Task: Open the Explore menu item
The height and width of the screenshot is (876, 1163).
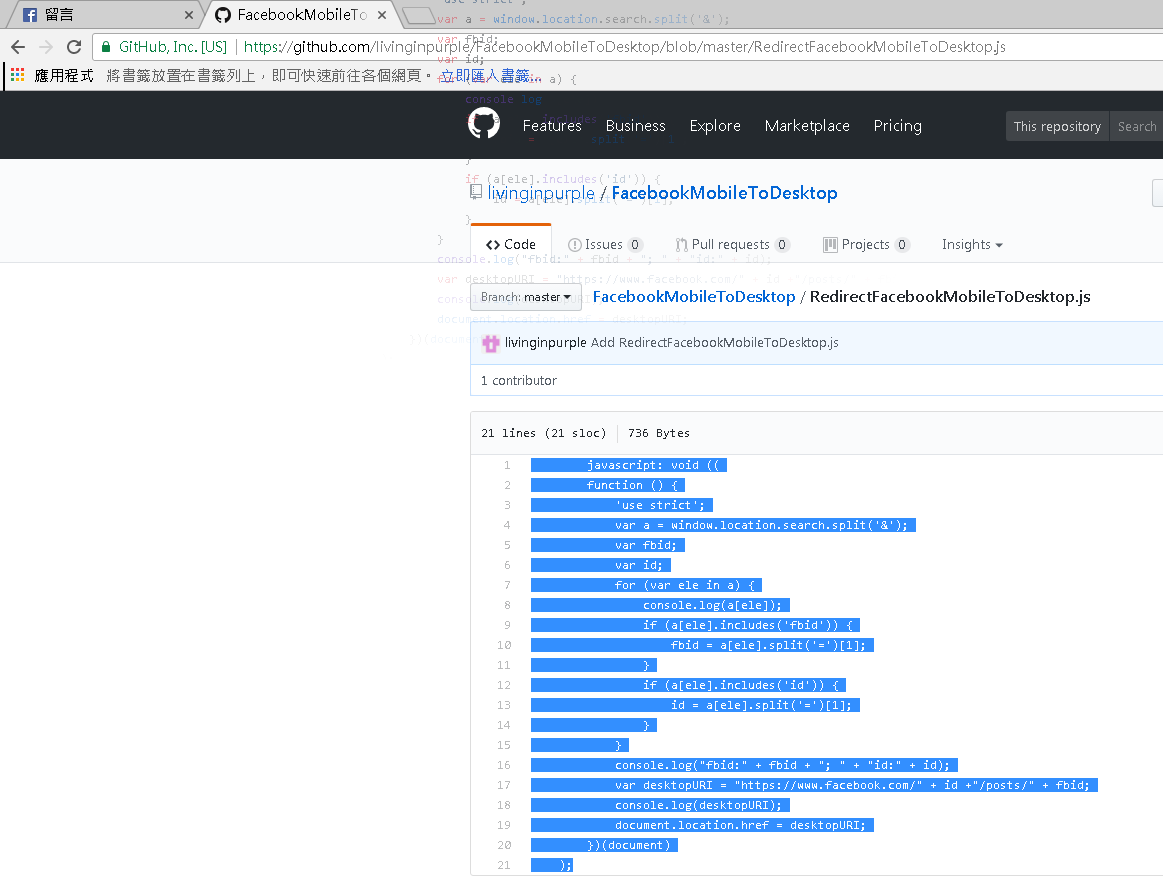Action: coord(715,126)
